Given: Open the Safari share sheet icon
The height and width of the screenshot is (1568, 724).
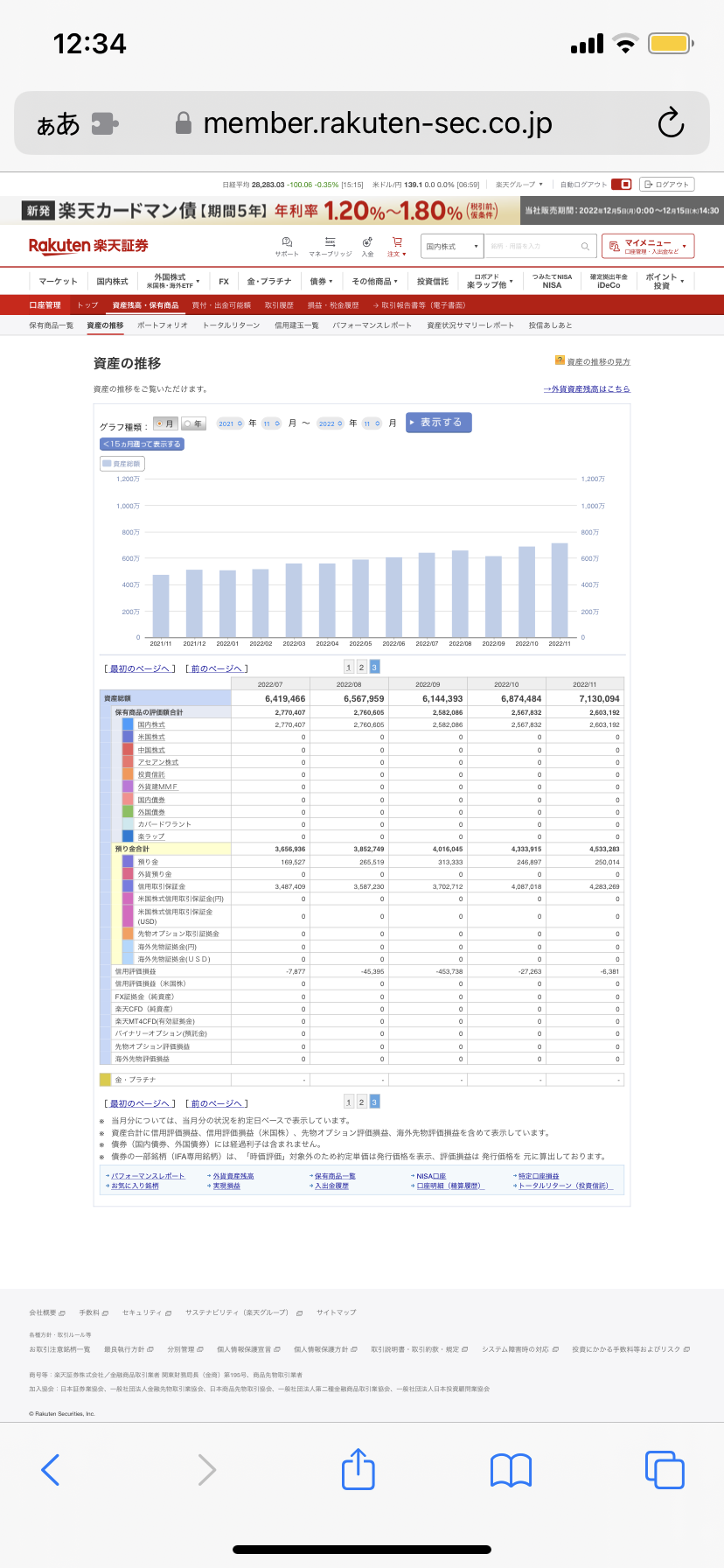Looking at the screenshot, I should point(358,1469).
